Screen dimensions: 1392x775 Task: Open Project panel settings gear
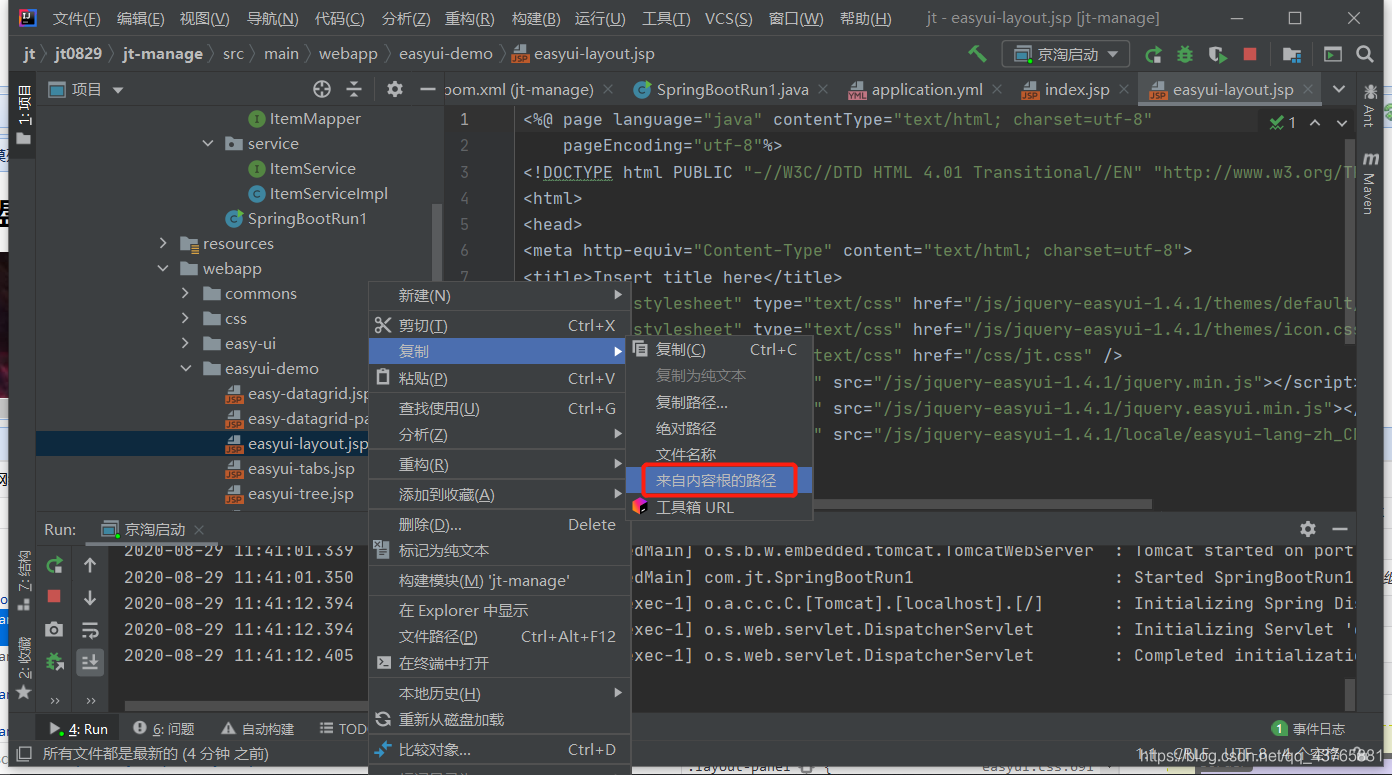(x=394, y=89)
